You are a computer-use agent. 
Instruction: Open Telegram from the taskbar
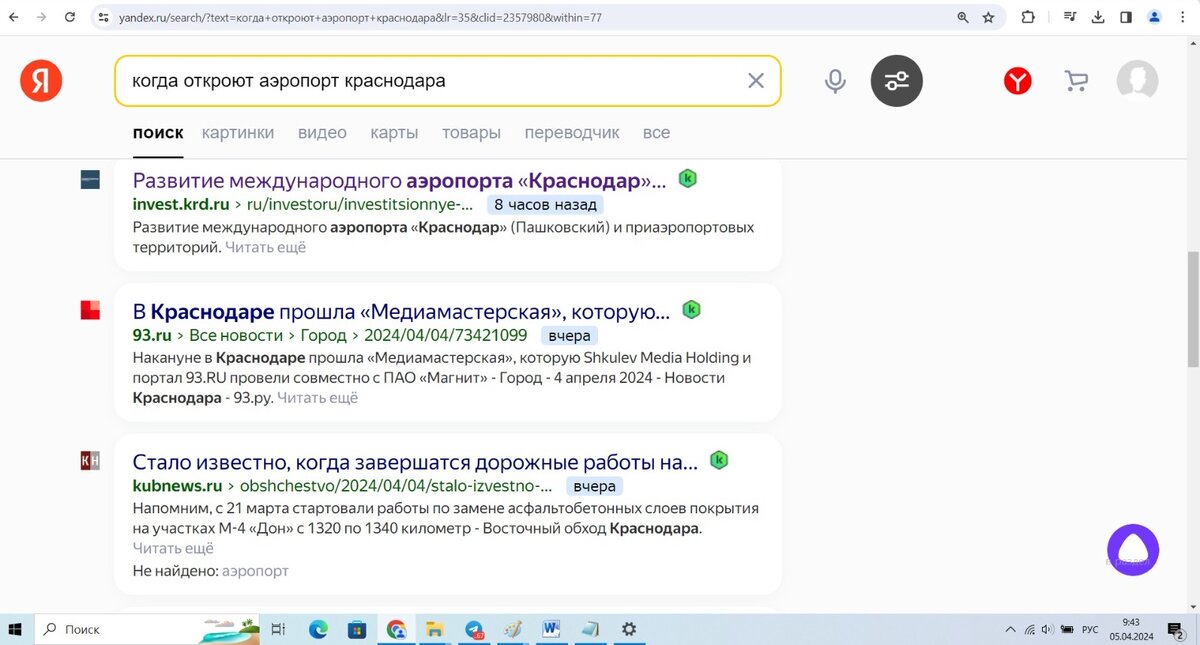(x=474, y=630)
